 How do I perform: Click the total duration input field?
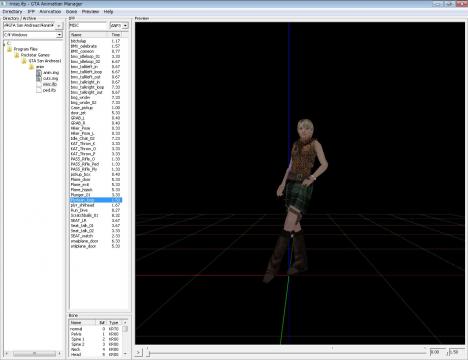click(x=457, y=352)
